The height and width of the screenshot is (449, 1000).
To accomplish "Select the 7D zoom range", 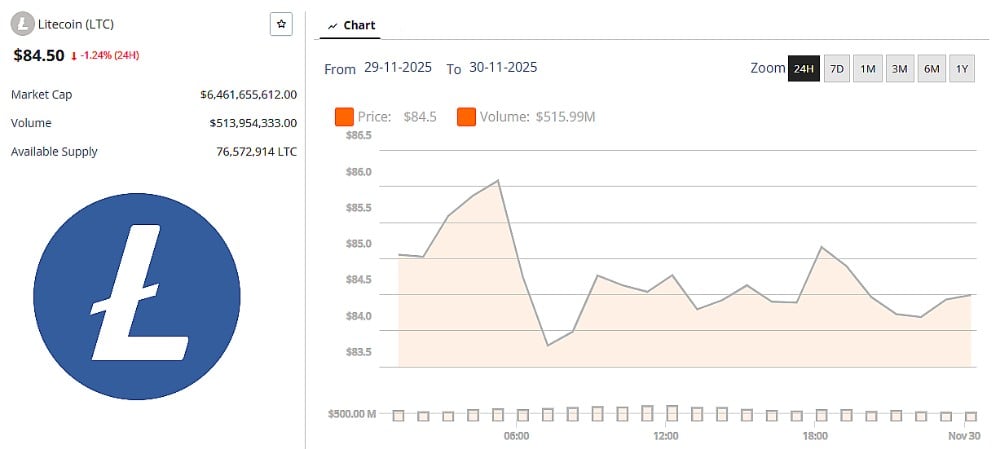I will coord(837,69).
